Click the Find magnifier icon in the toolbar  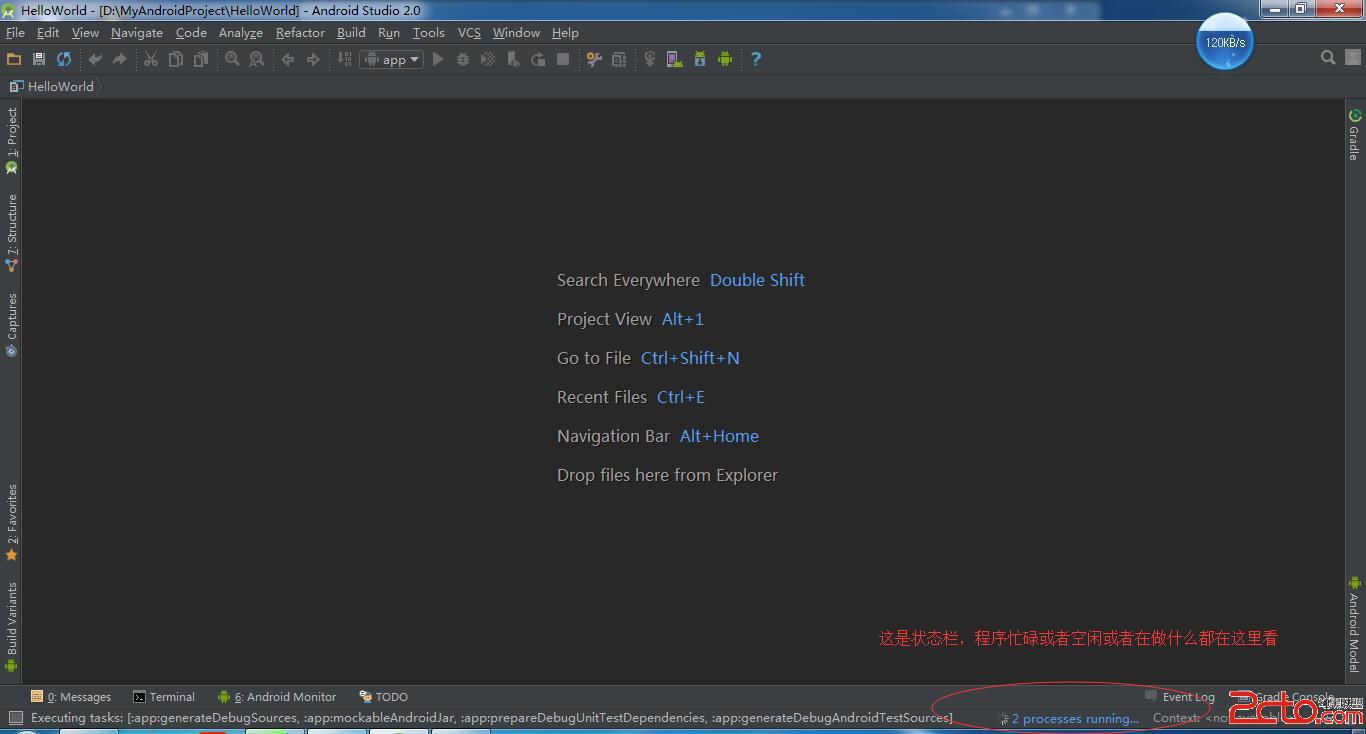coord(232,59)
